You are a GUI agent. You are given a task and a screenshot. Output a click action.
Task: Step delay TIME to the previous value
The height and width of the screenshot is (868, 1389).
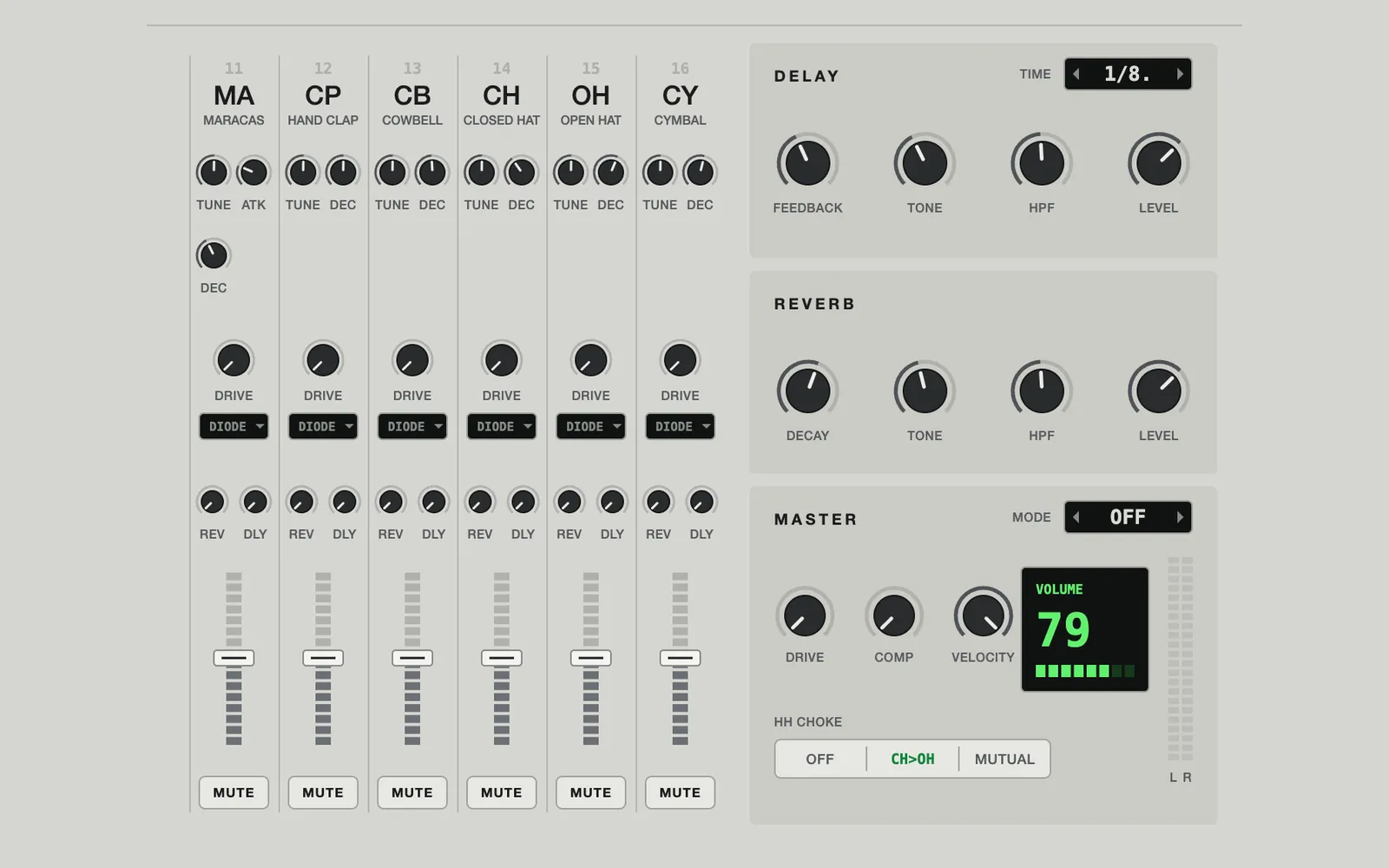[x=1076, y=74]
